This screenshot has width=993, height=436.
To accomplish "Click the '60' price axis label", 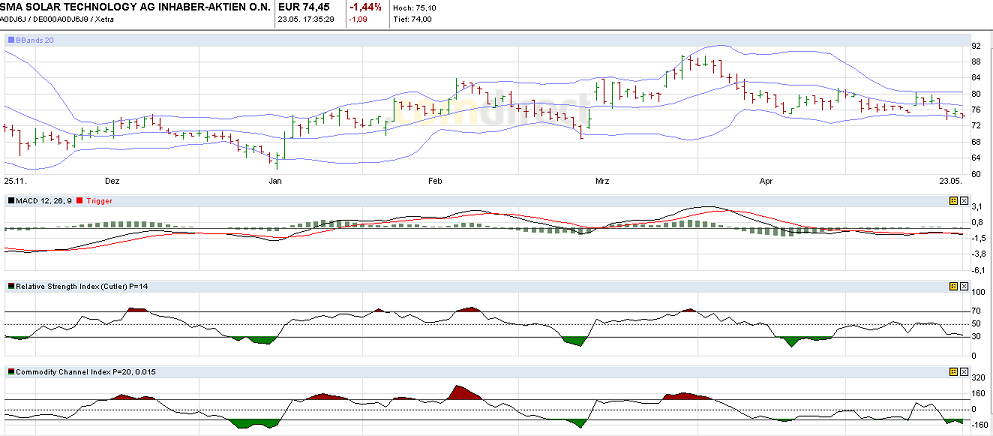I will (976, 174).
